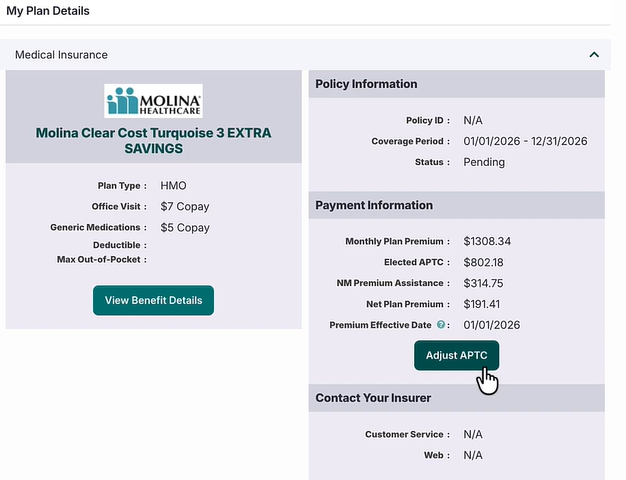Click the $5 Copay Generic Medications value

184,228
